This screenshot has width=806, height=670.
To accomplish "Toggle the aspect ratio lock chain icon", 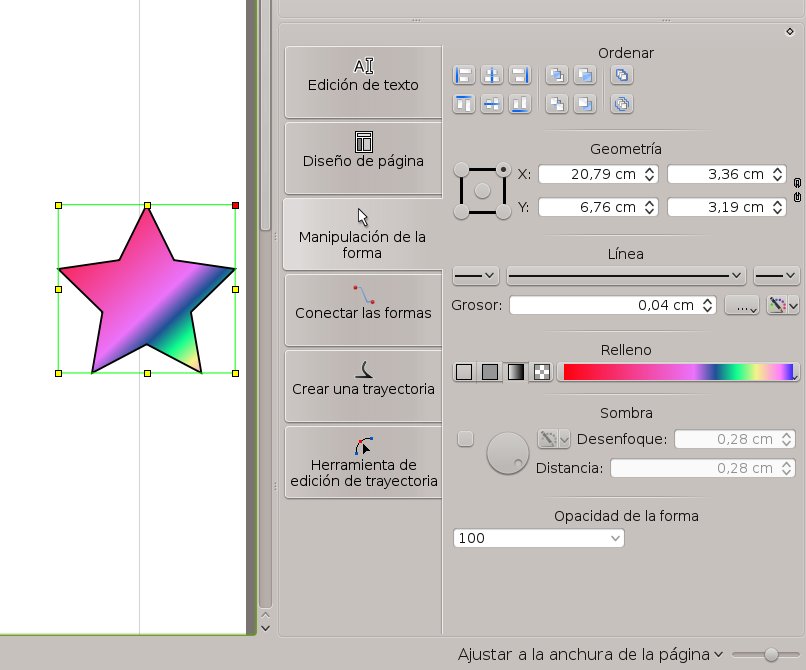I will pos(797,190).
